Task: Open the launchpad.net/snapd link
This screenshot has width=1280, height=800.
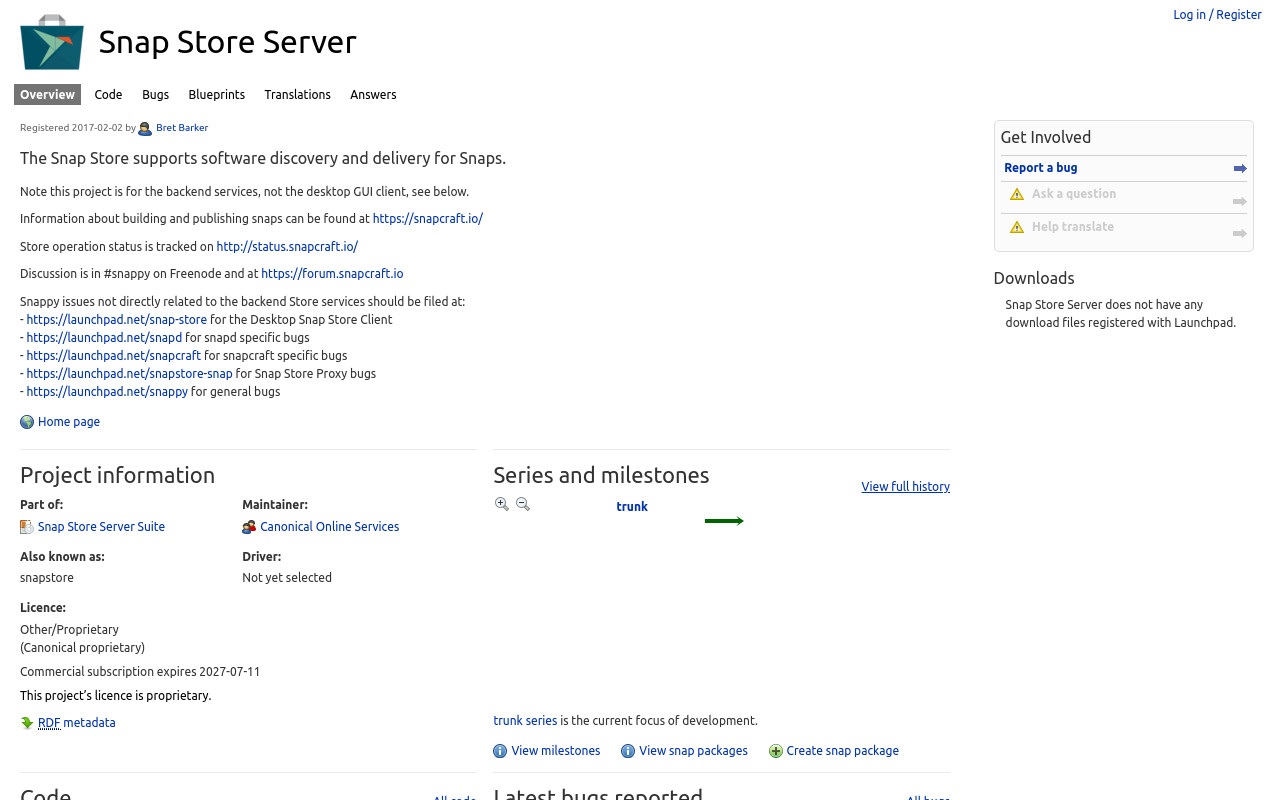Action: [x=104, y=338]
